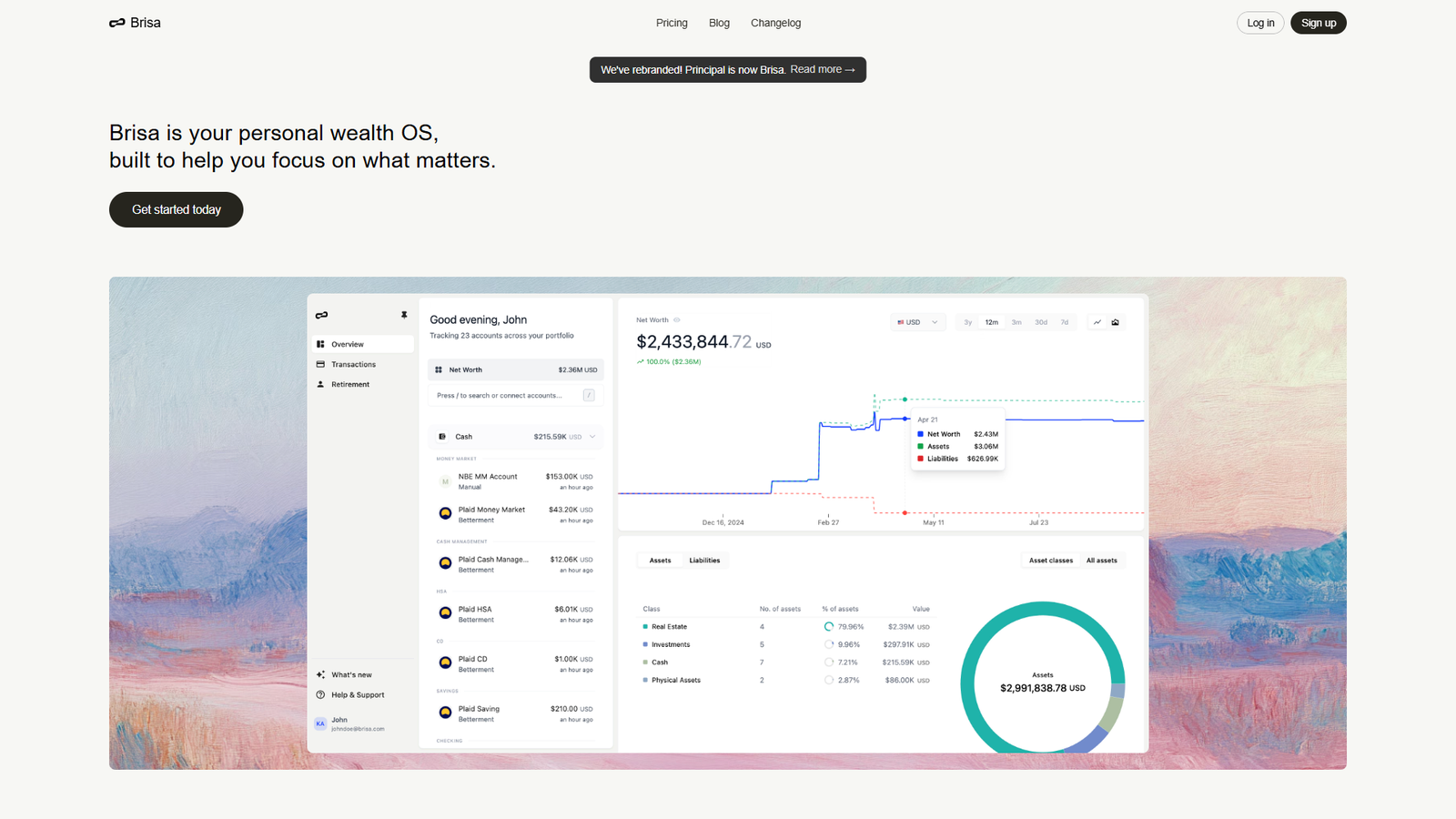The image size is (1456, 819).
Task: Switch to the Liabilities tab
Action: [x=704, y=561]
